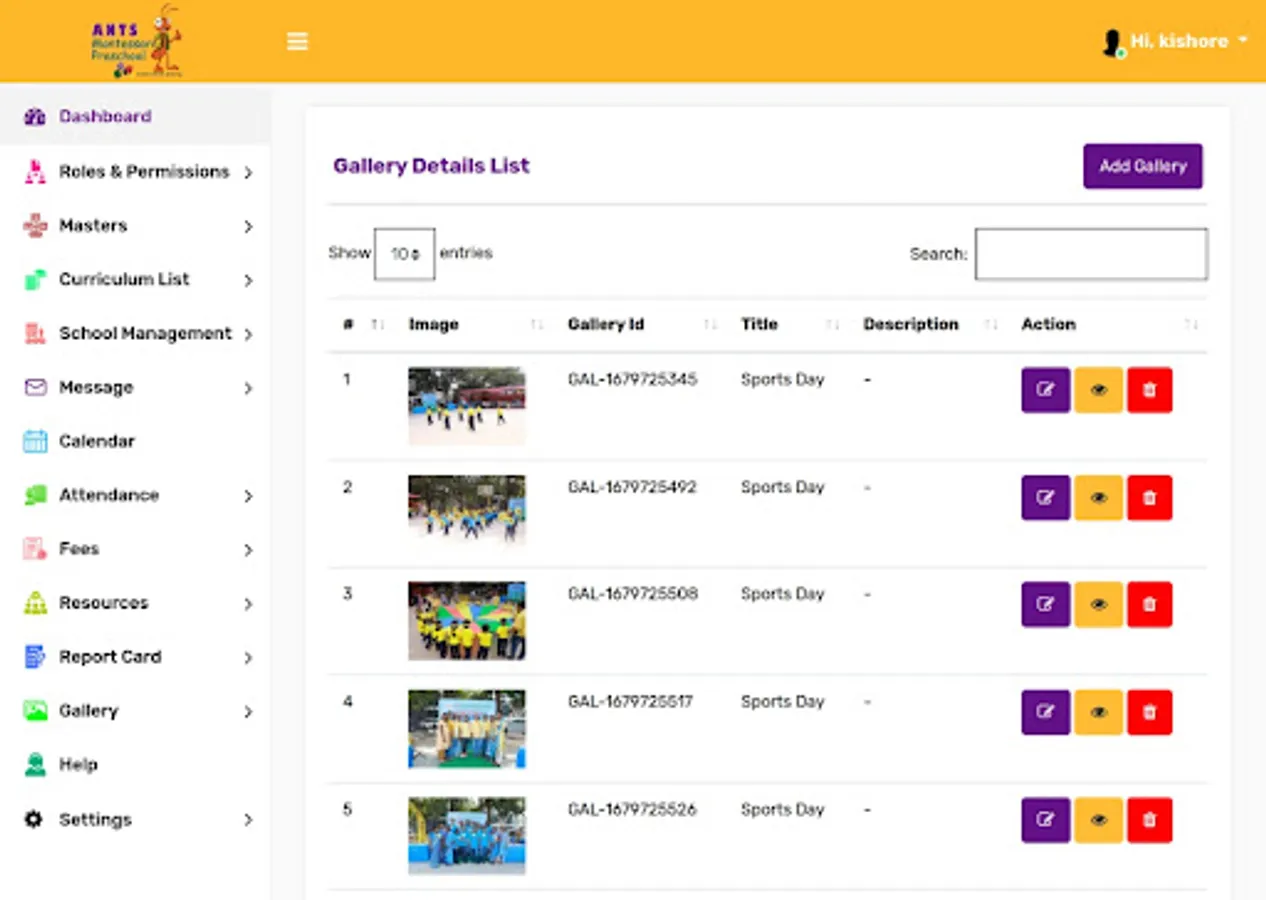
Task: Edit the gallery entry GAL-1679725508
Action: pyautogui.click(x=1045, y=605)
